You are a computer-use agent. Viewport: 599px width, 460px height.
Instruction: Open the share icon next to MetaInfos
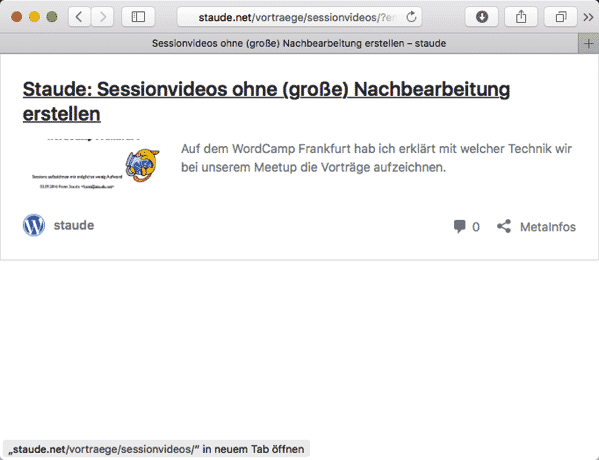[504, 226]
